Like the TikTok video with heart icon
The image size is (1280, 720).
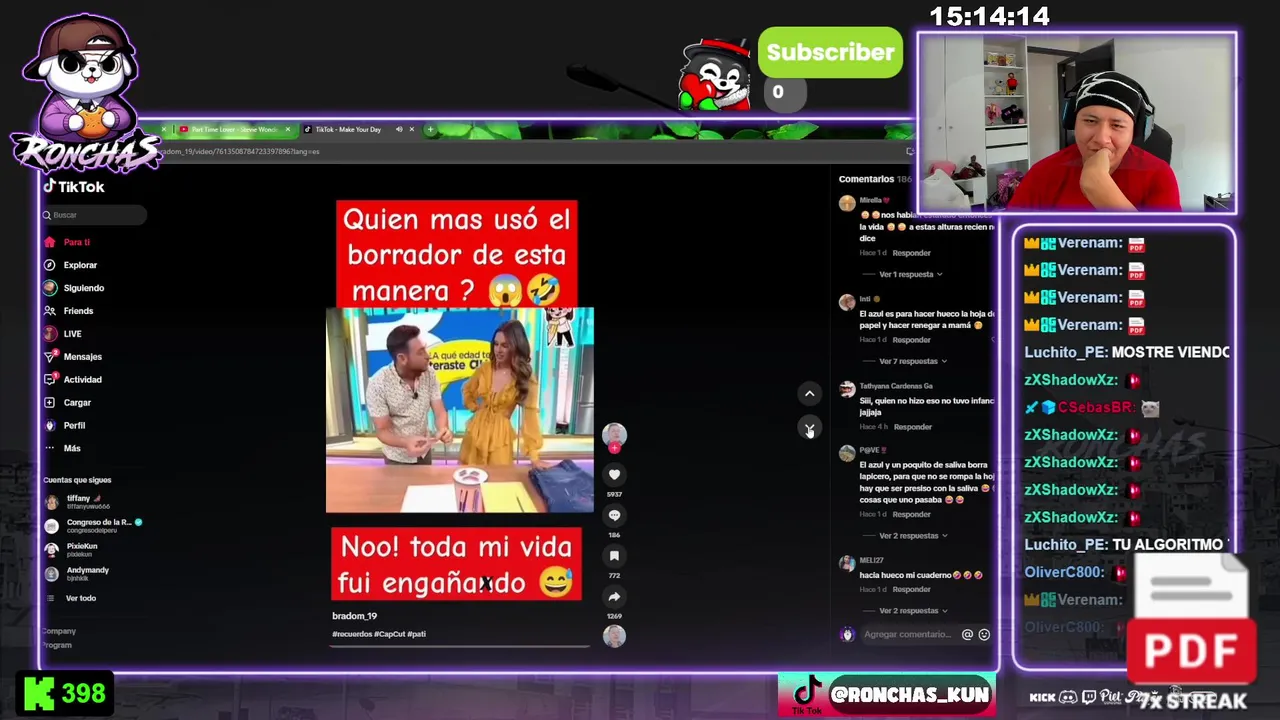[x=615, y=475]
